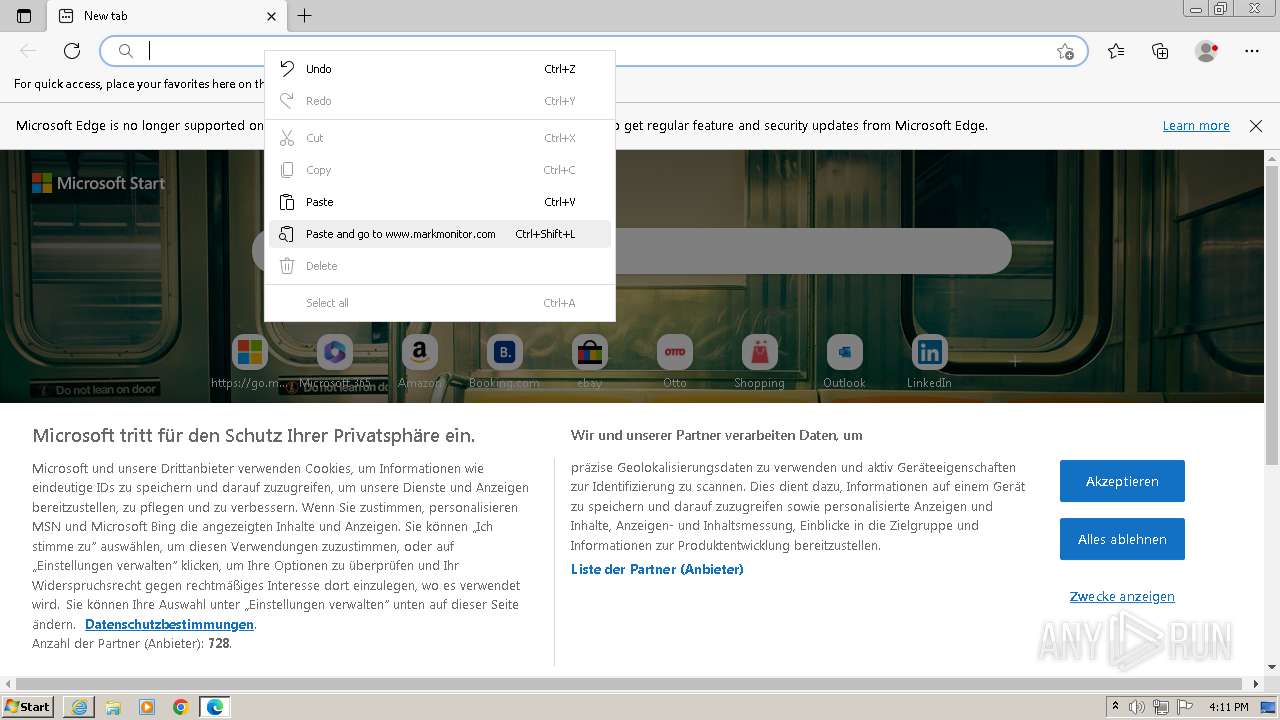Screen dimensions: 1280x720
Task: Open the Microsoft 365 quick link
Action: 335,362
